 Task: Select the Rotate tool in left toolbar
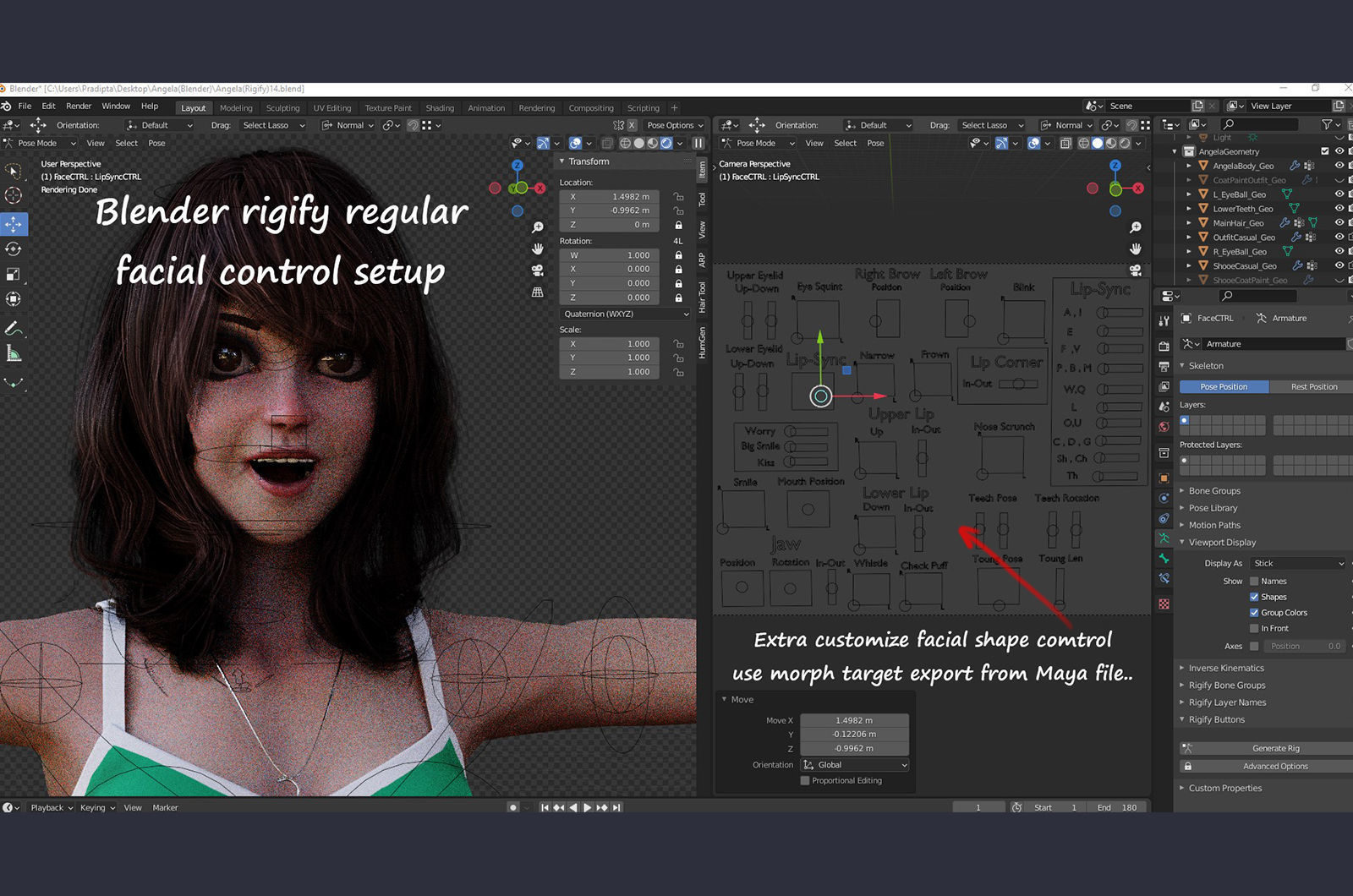pos(14,249)
